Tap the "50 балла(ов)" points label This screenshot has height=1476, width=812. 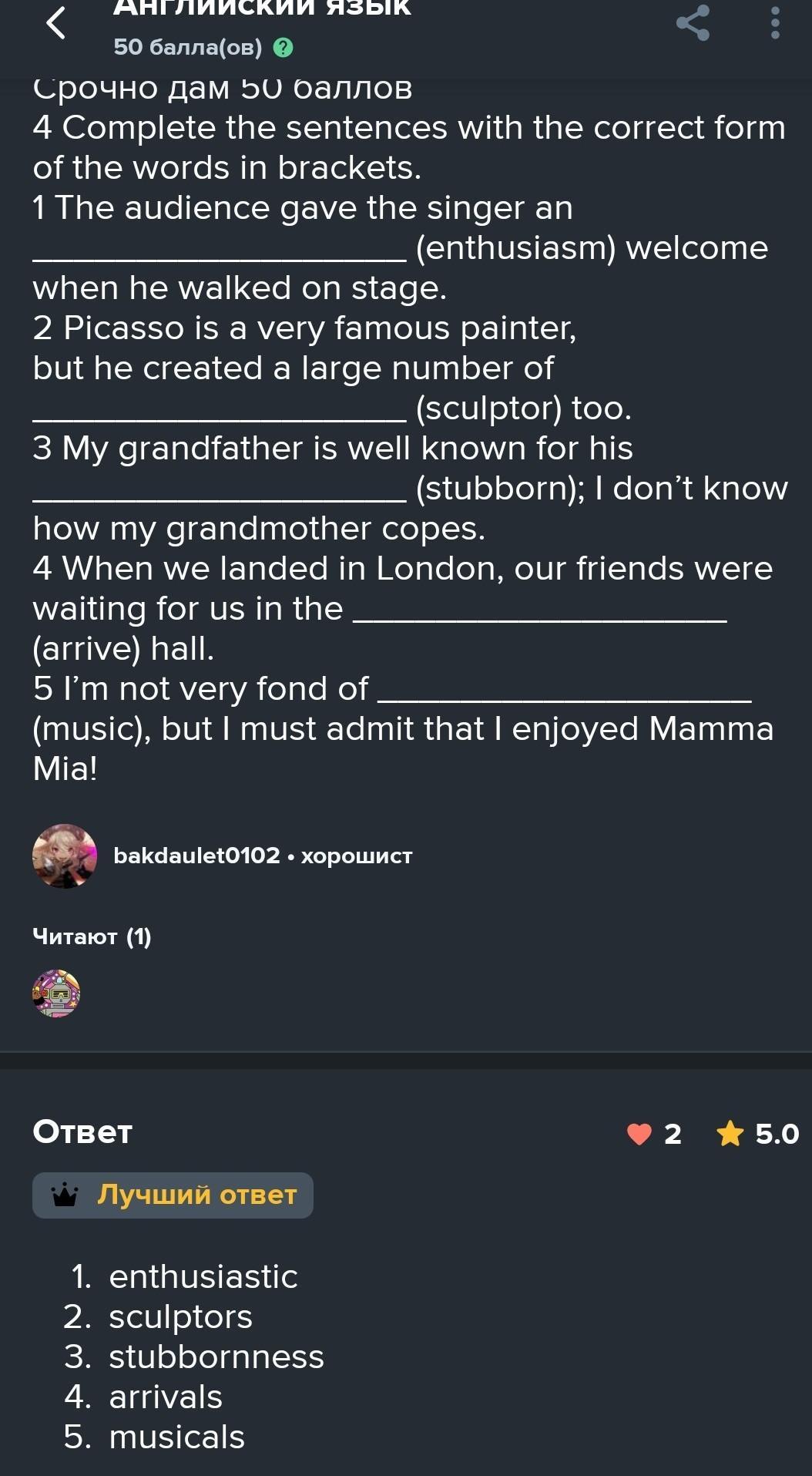pyautogui.click(x=187, y=48)
